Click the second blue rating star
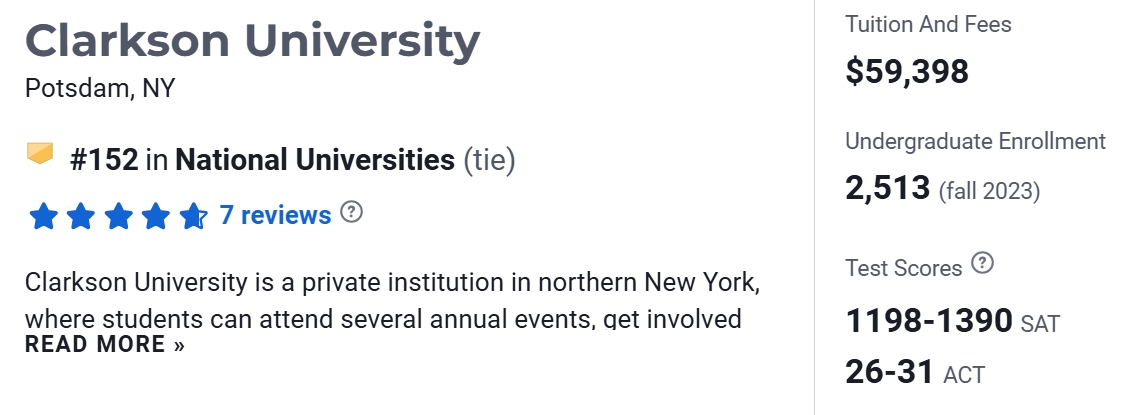The height and width of the screenshot is (415, 1123). pos(80,215)
